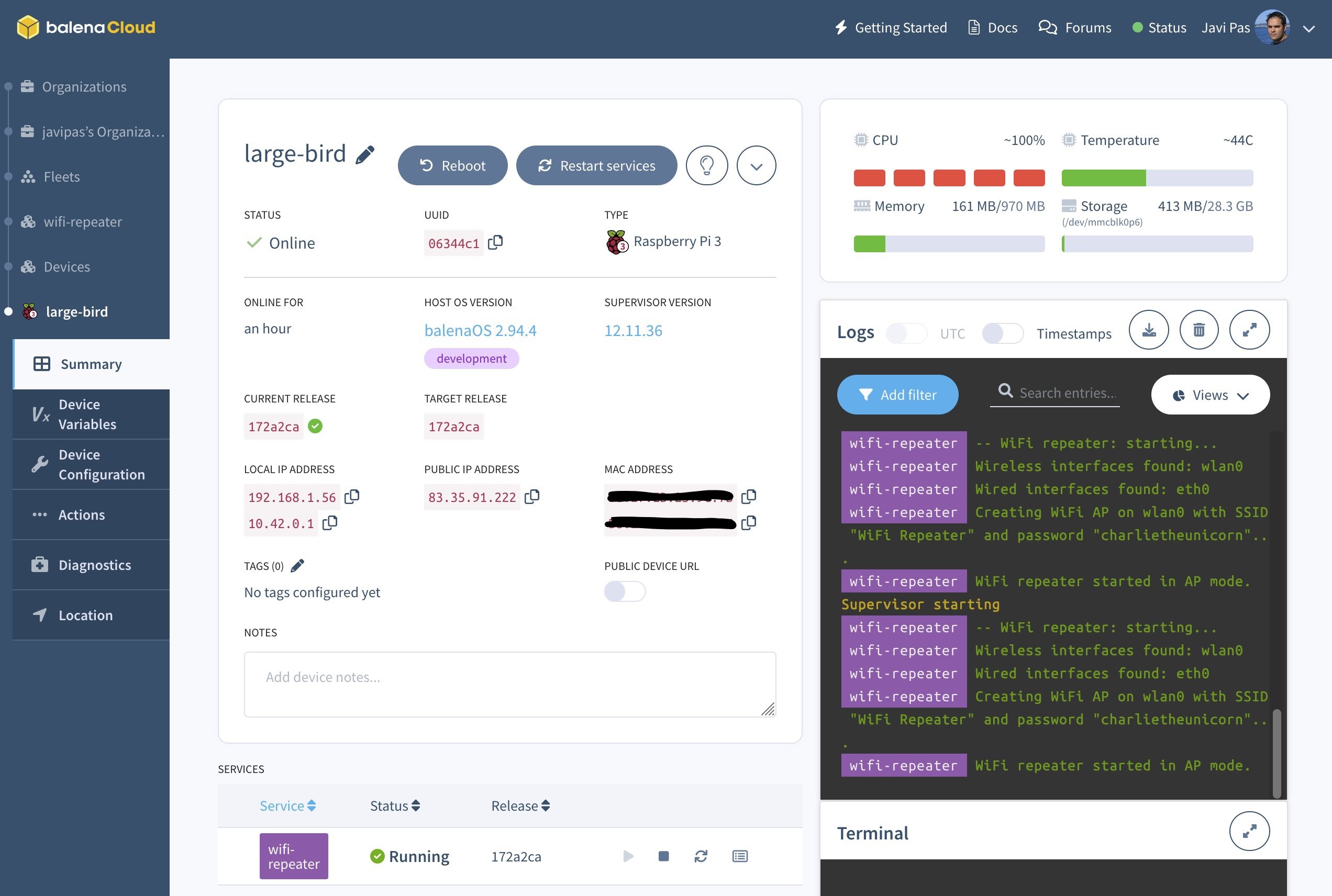Go to the Diagnostics section
The image size is (1332, 896).
tap(94, 565)
